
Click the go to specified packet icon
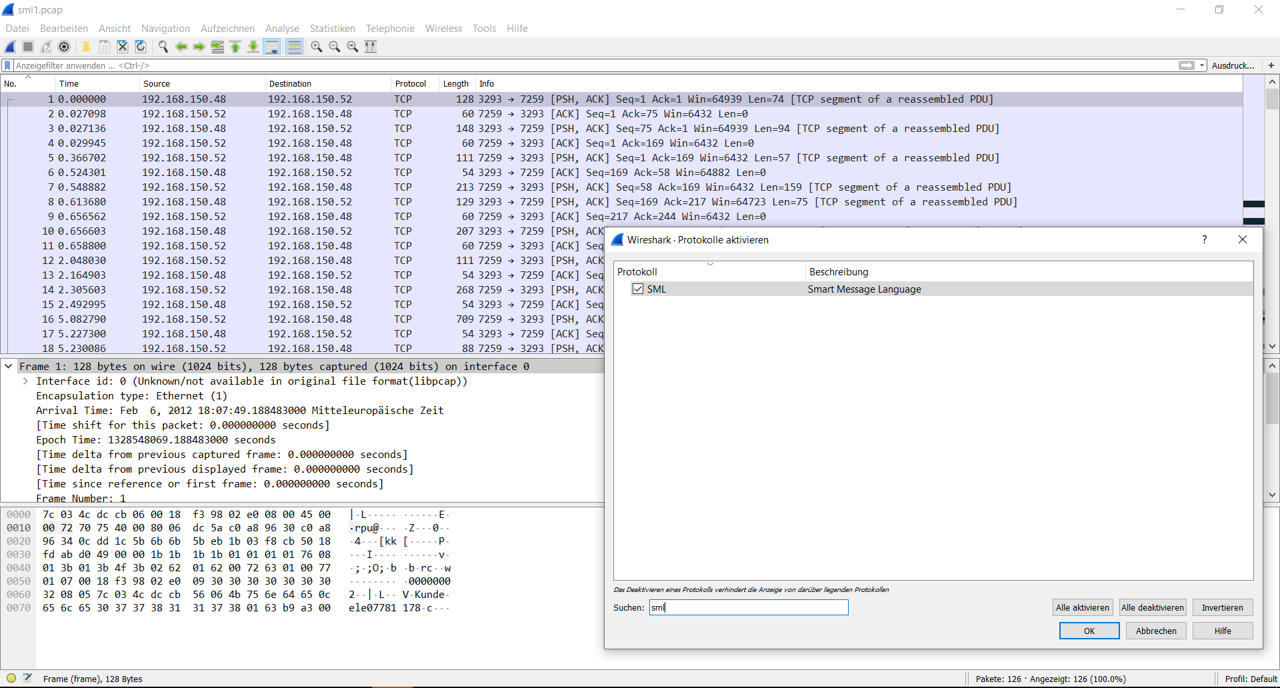217,47
